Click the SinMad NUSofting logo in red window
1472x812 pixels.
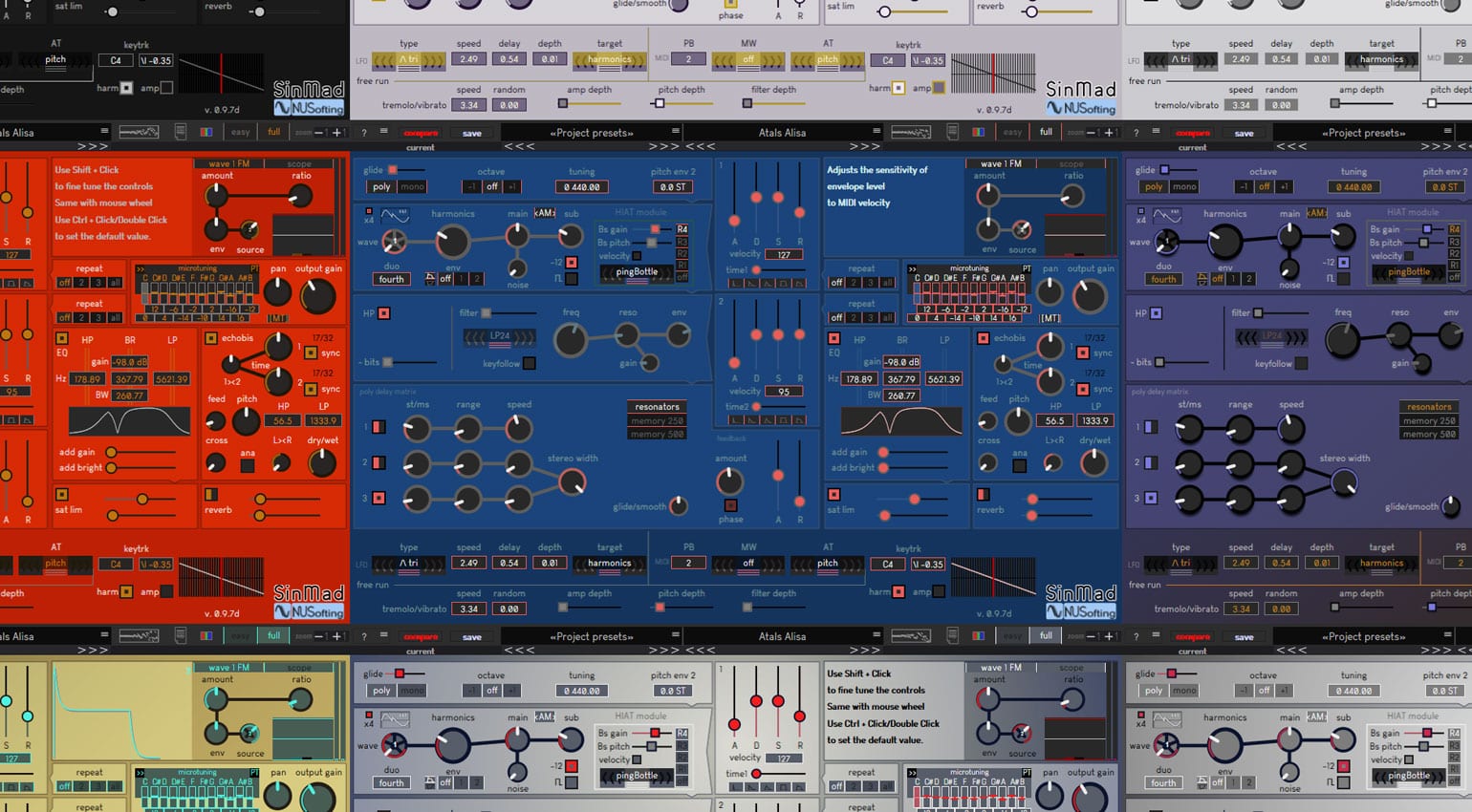(309, 602)
